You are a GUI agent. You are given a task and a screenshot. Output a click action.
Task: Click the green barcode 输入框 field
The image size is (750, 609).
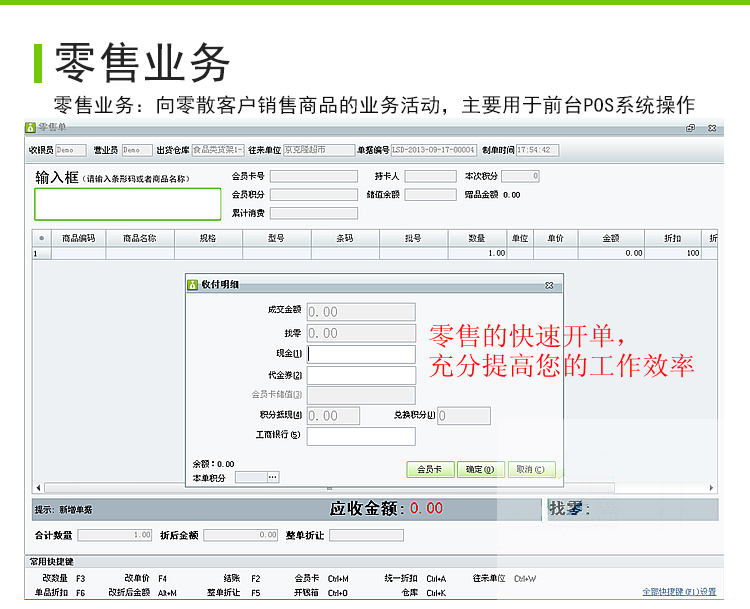click(127, 203)
